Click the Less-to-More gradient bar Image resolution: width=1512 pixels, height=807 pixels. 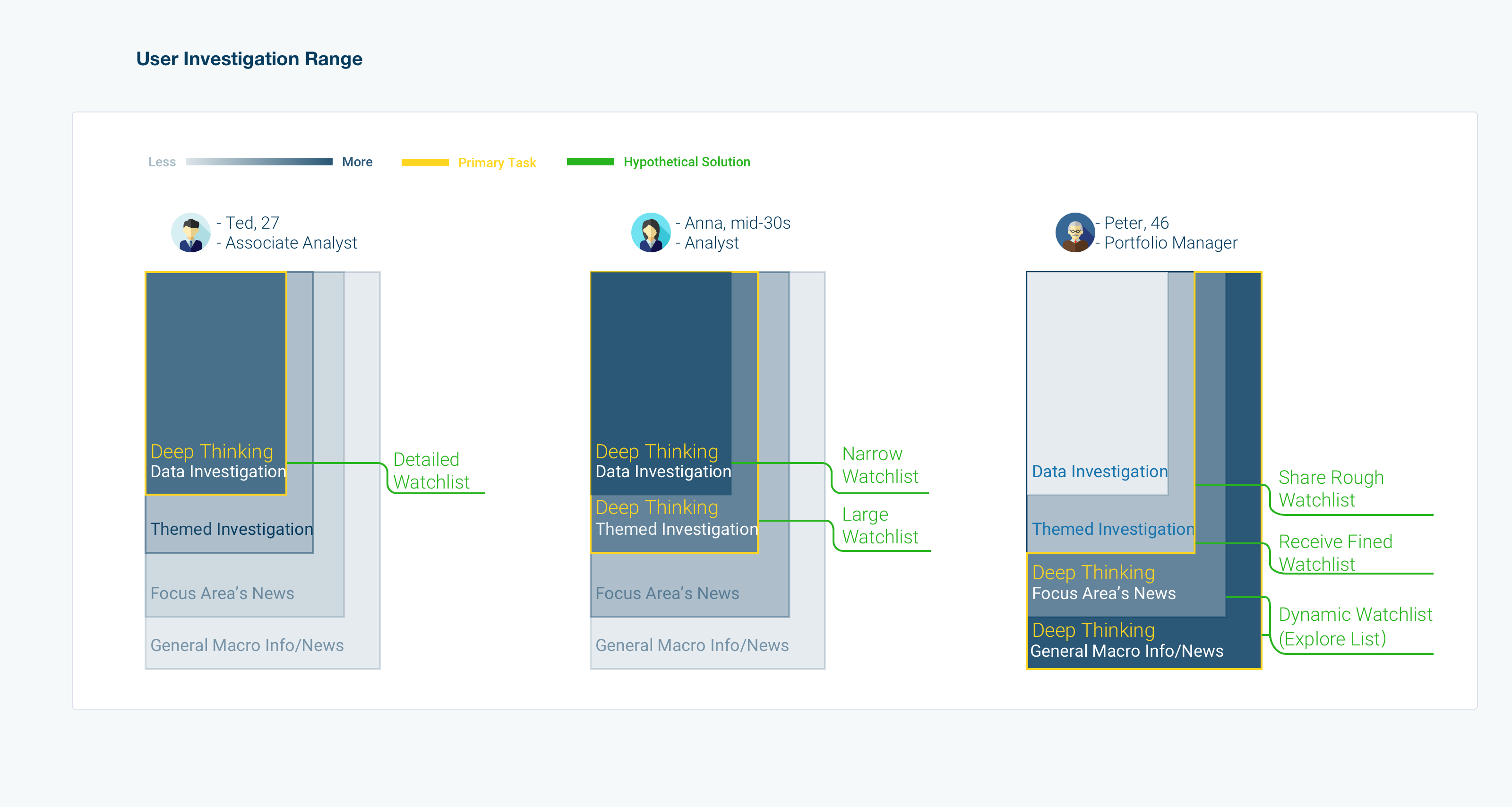coord(259,162)
